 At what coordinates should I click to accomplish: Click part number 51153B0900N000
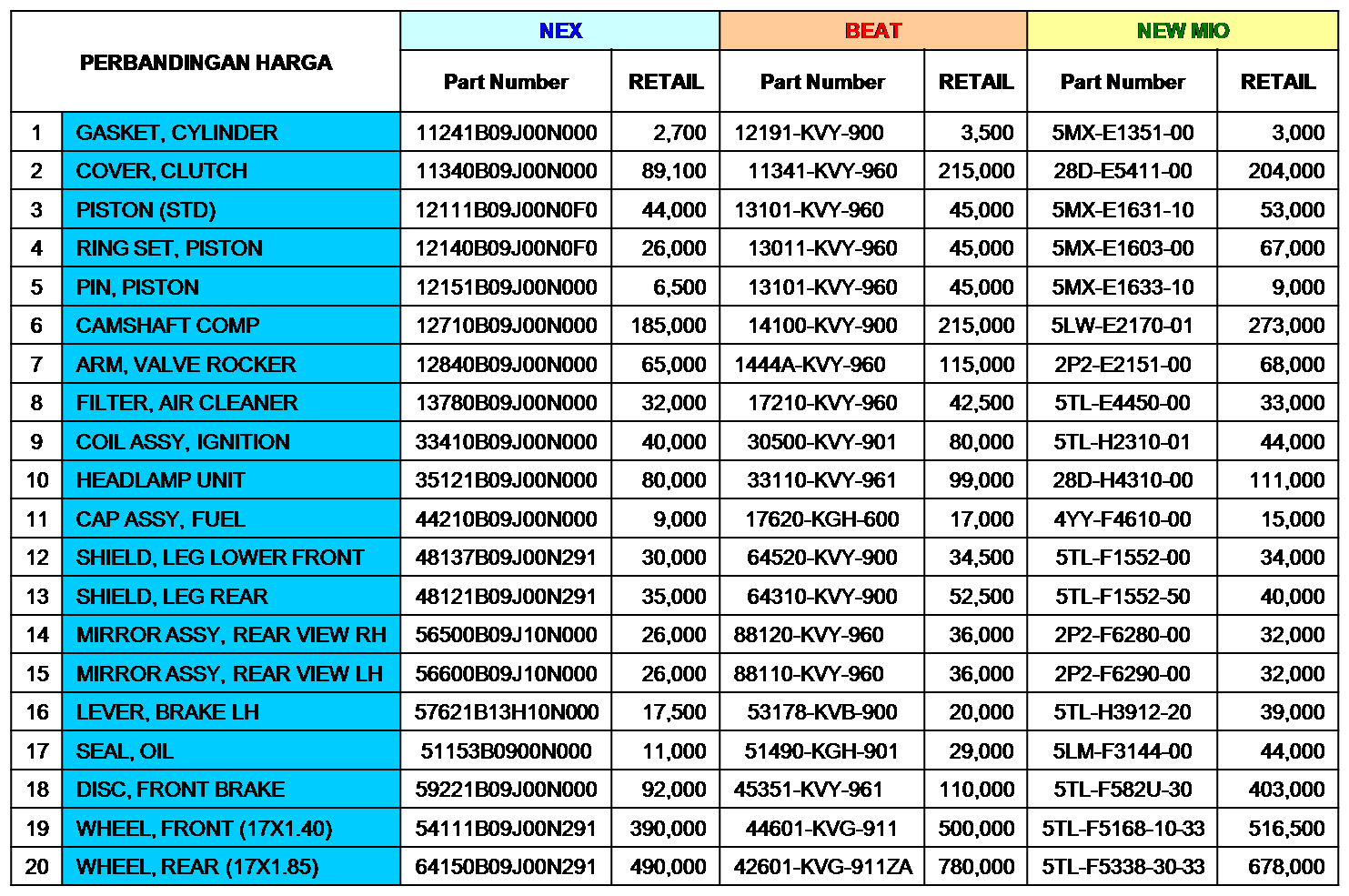(x=507, y=751)
